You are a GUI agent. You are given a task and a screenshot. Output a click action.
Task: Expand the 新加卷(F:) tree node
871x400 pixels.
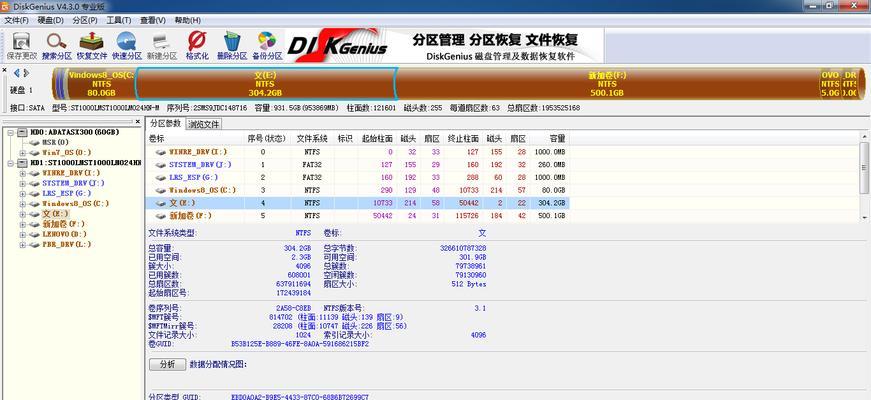[x=23, y=224]
